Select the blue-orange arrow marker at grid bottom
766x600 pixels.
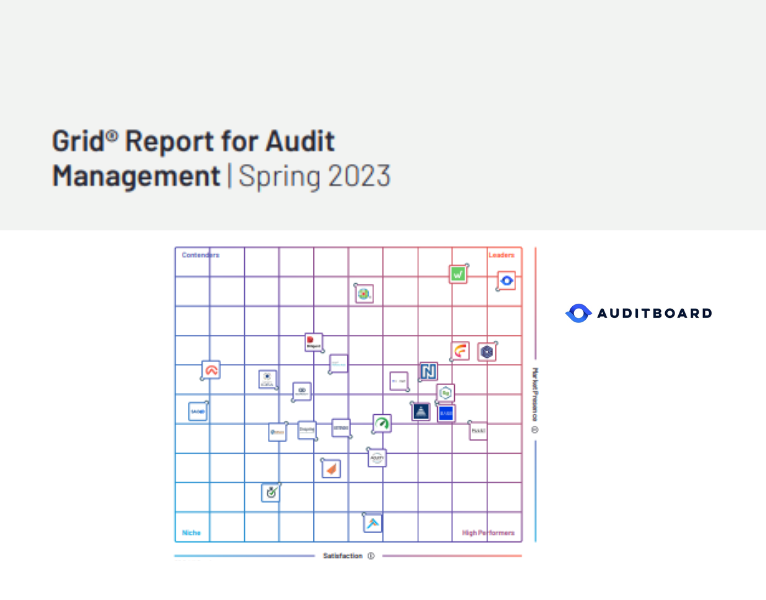pyautogui.click(x=373, y=523)
